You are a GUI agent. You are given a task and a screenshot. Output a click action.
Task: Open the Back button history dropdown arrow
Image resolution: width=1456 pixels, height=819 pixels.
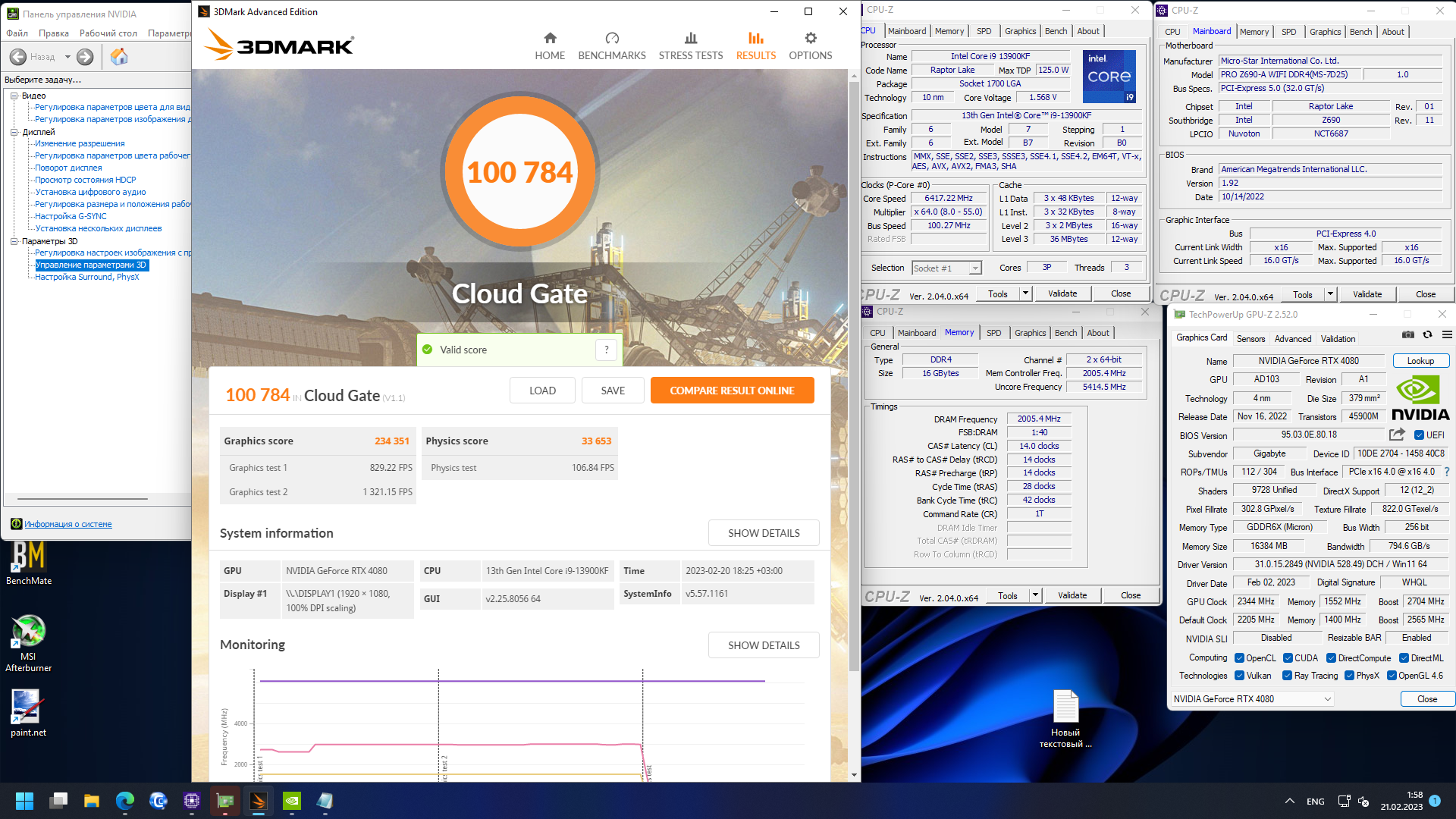(67, 57)
